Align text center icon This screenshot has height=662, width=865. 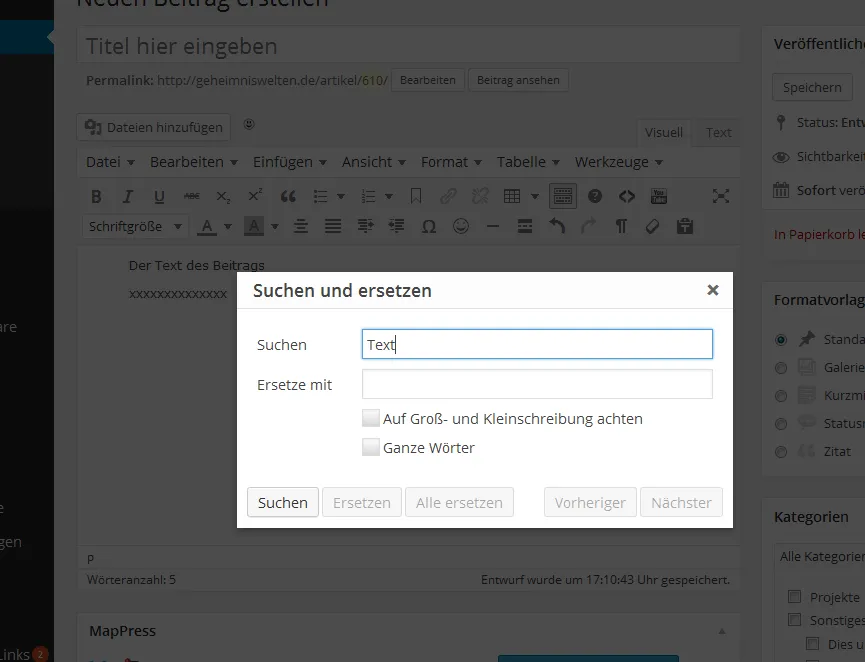[301, 226]
